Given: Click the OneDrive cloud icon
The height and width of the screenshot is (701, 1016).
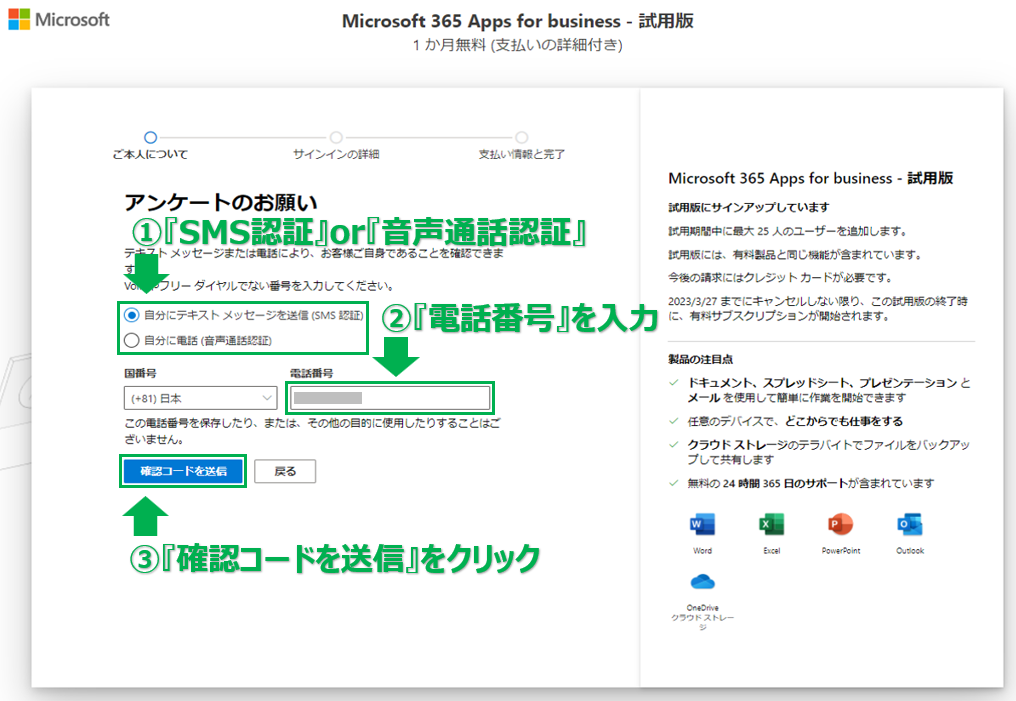Looking at the screenshot, I should pyautogui.click(x=702, y=582).
